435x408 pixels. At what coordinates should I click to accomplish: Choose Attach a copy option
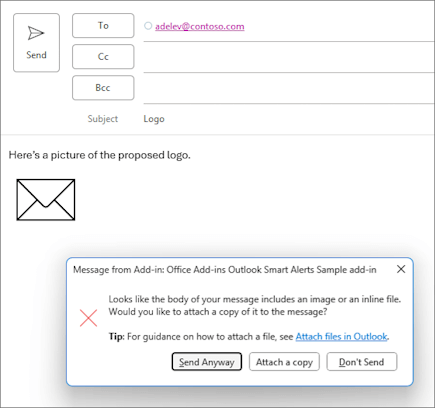[x=284, y=362]
